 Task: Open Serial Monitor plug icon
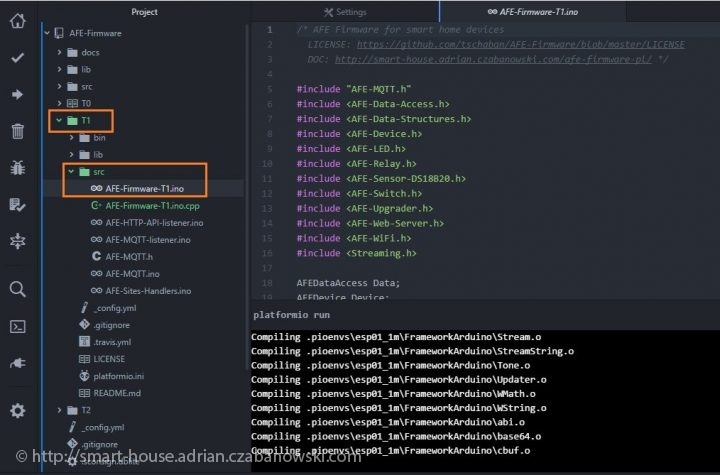click(x=17, y=362)
